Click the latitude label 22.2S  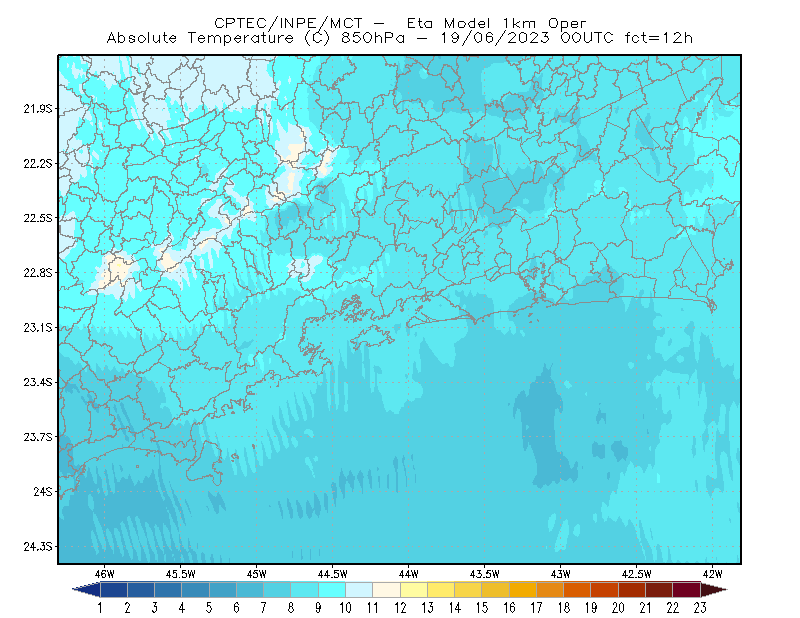tap(38, 163)
